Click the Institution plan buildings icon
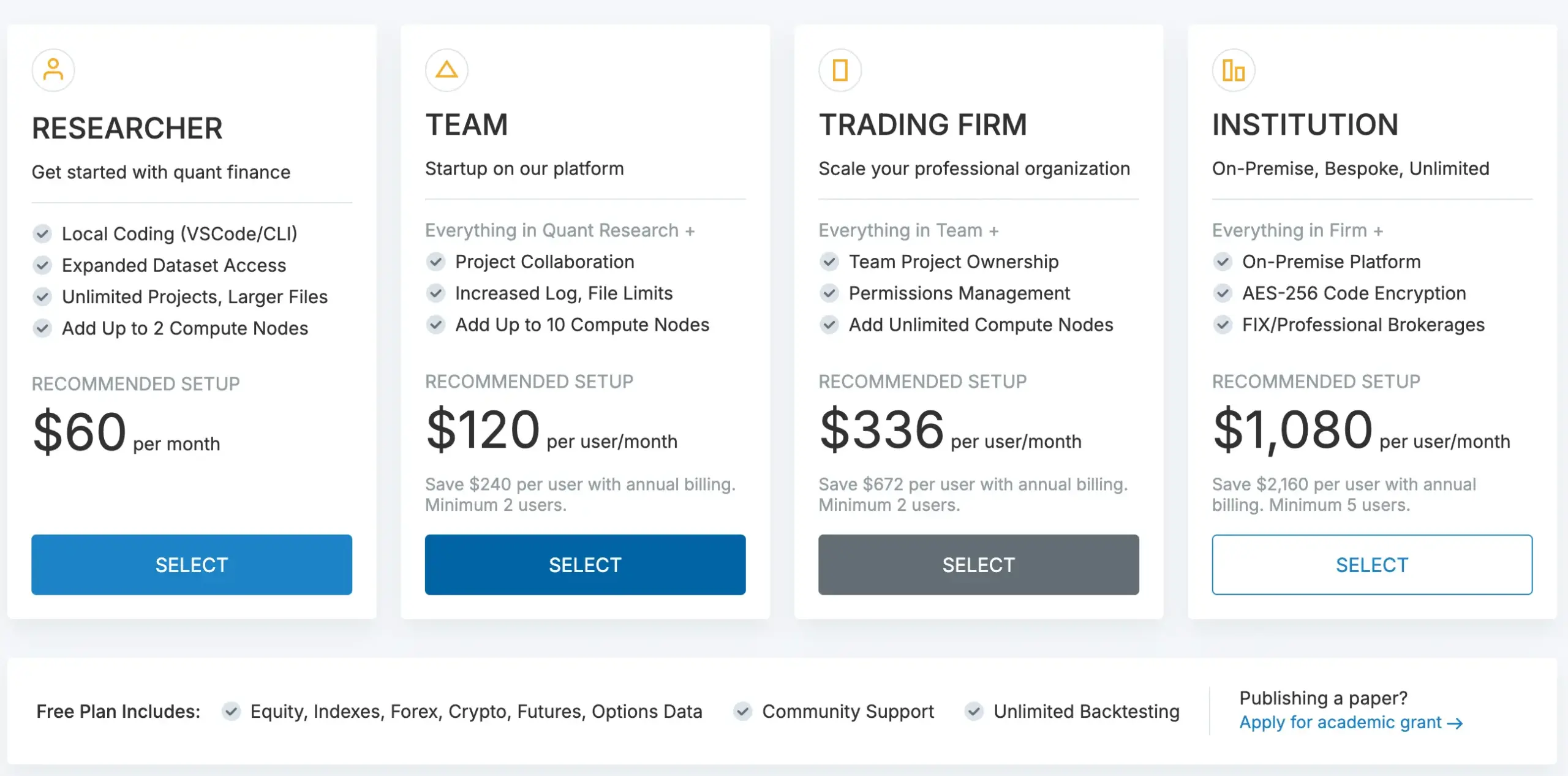Viewport: 1568px width, 776px height. (1233, 70)
